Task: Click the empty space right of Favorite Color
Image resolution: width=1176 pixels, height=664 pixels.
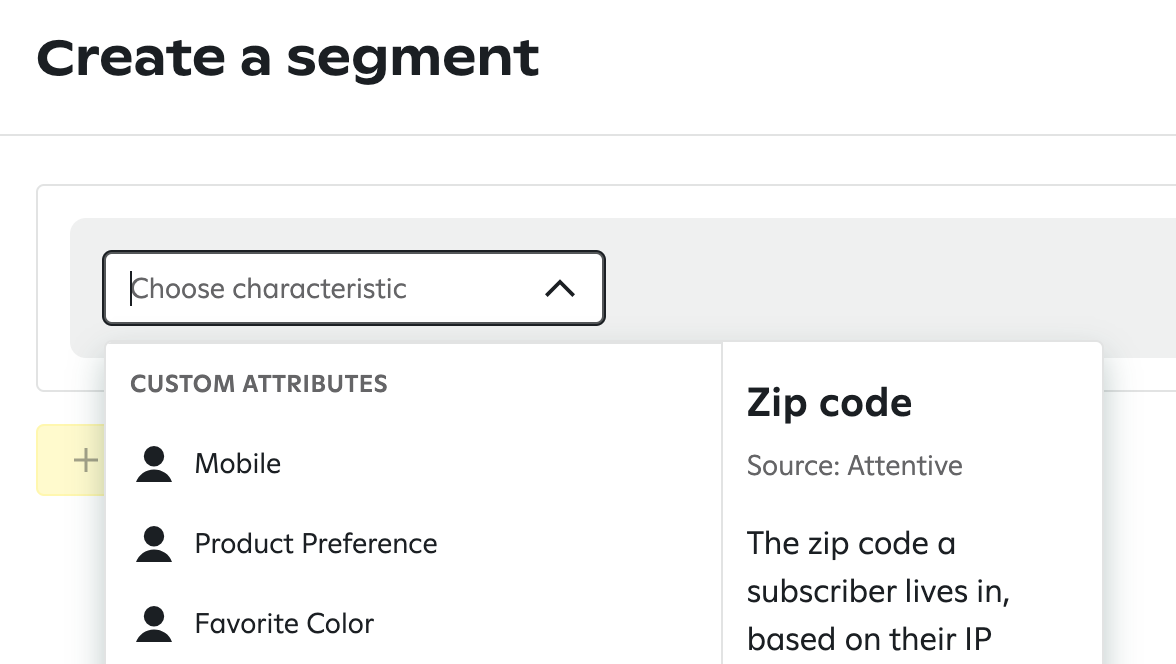Action: 550,624
